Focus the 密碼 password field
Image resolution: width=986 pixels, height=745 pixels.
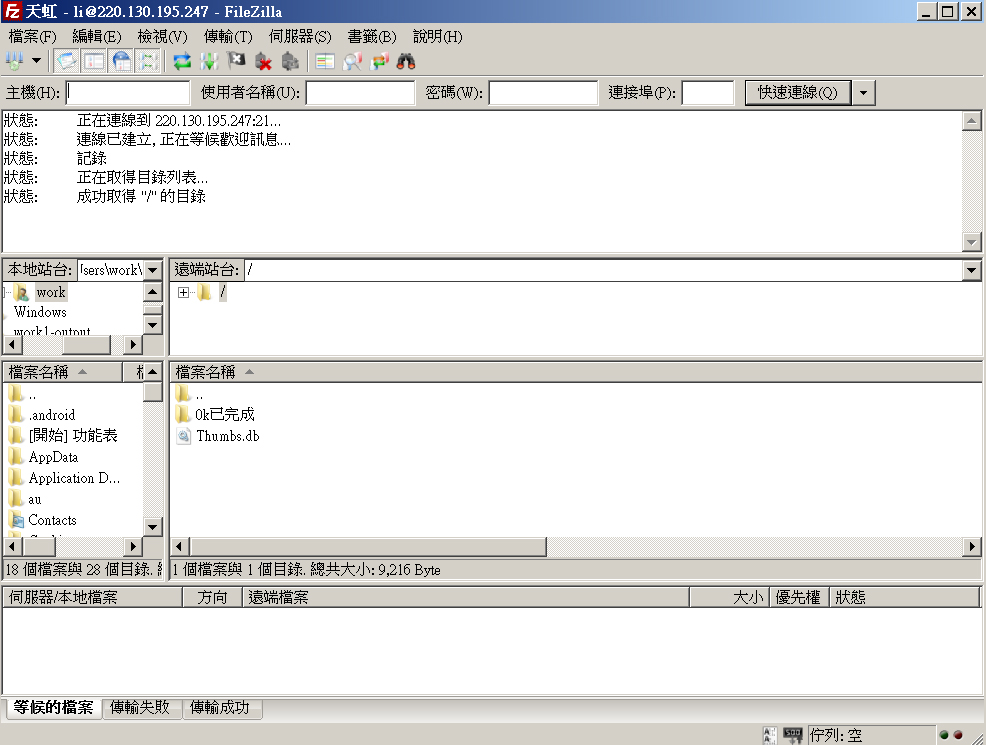543,92
